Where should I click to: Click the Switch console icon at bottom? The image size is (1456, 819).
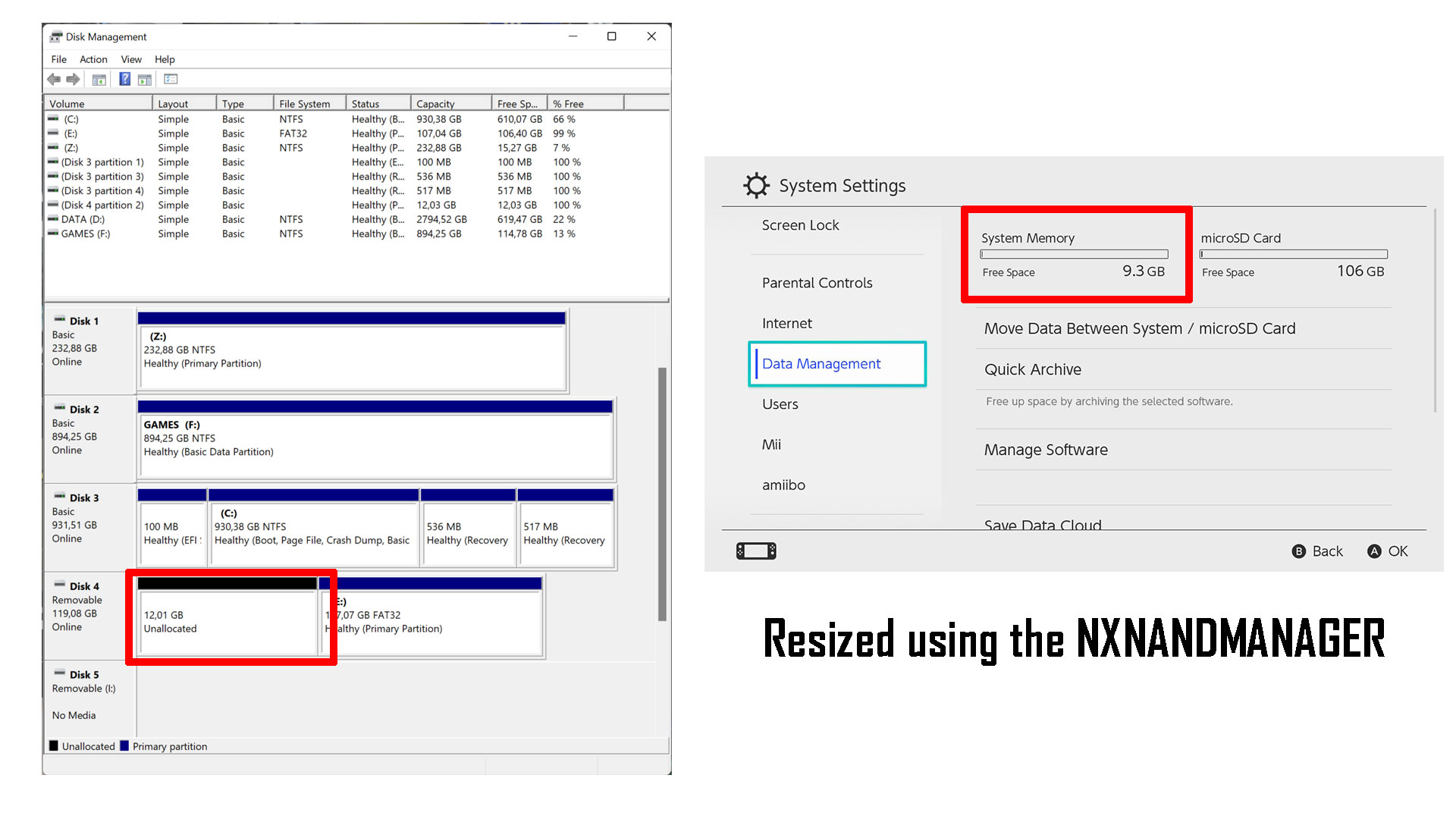coord(756,551)
